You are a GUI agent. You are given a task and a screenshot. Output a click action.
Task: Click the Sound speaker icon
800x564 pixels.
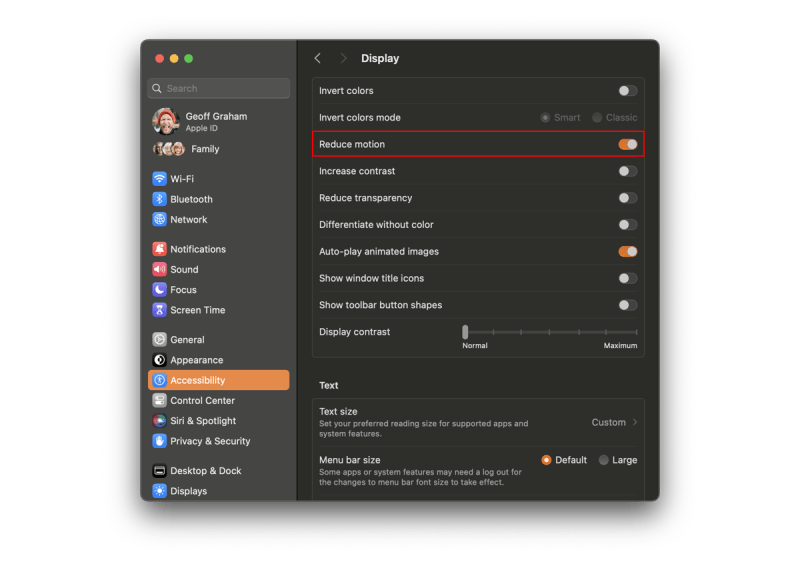(x=159, y=269)
